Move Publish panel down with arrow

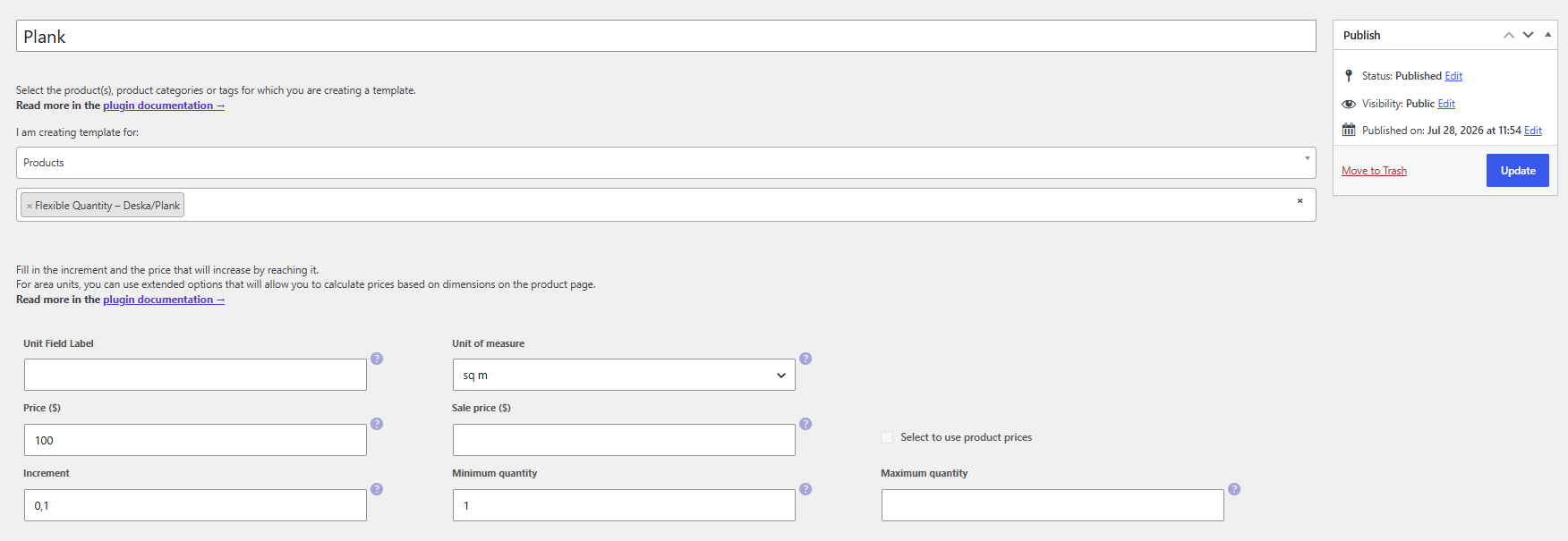click(1529, 35)
